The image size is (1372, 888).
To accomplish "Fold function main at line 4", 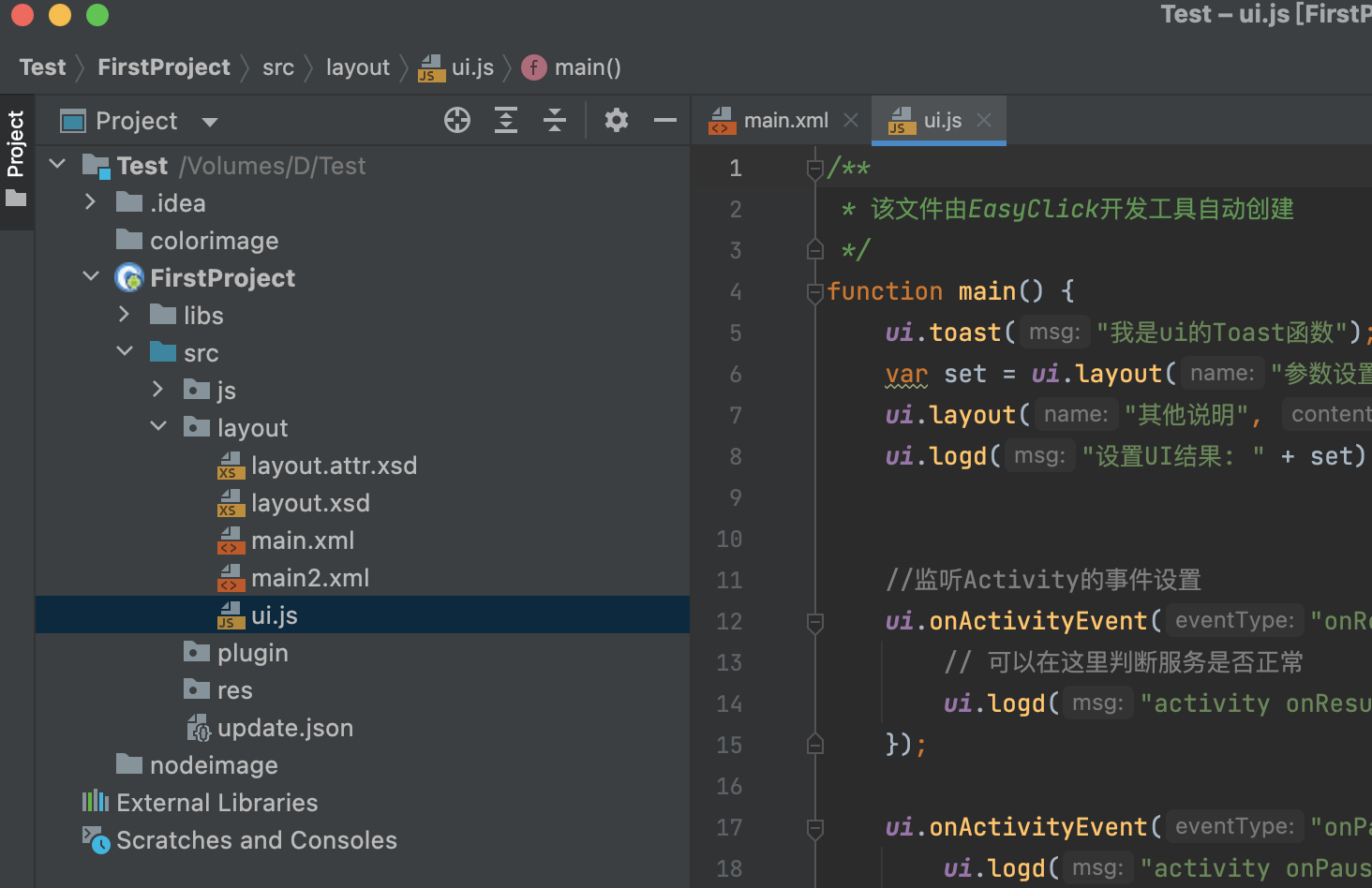I will point(815,292).
